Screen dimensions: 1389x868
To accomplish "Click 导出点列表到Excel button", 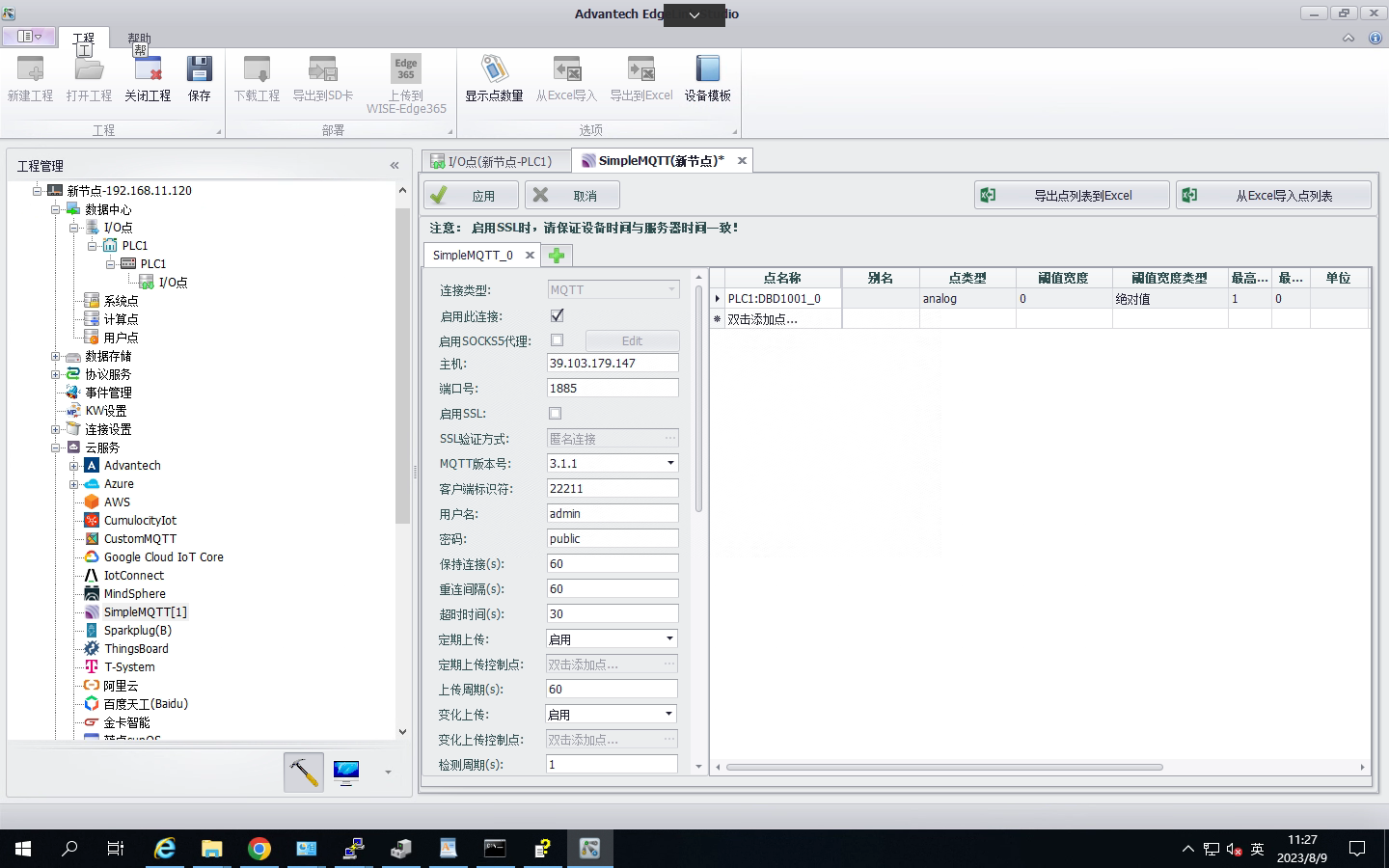I will [1072, 195].
